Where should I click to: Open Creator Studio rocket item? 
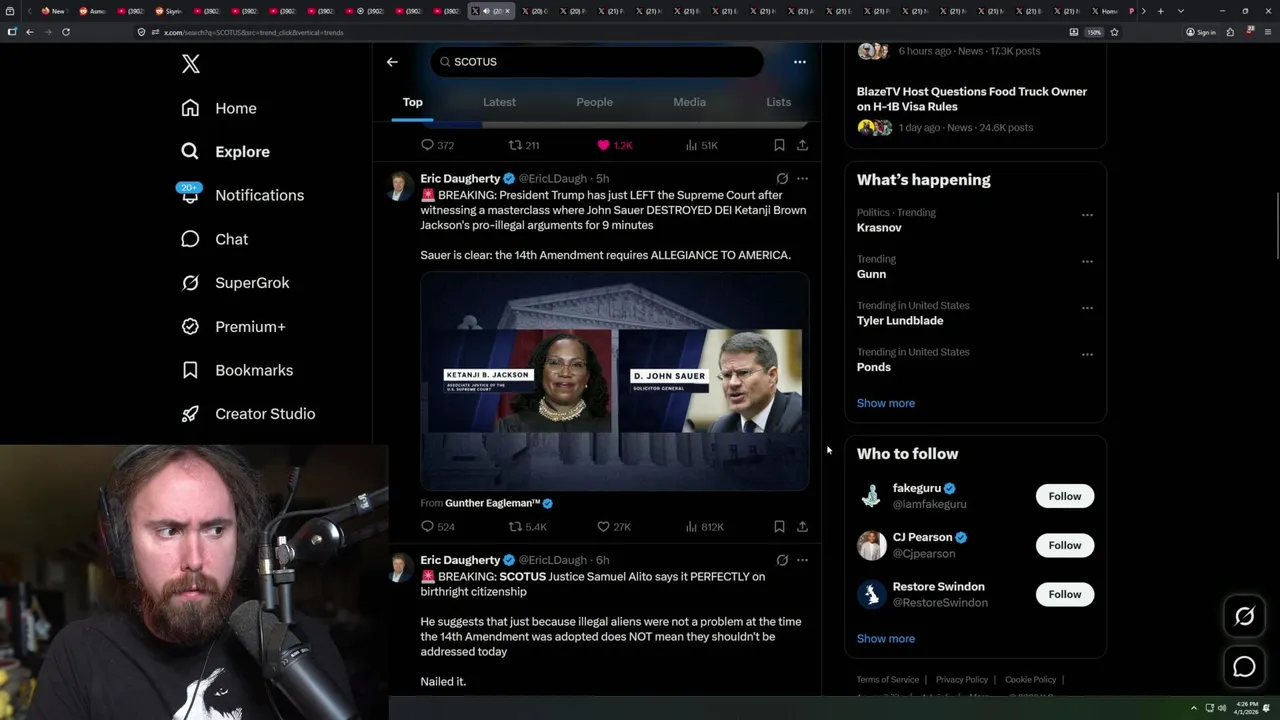tap(248, 414)
